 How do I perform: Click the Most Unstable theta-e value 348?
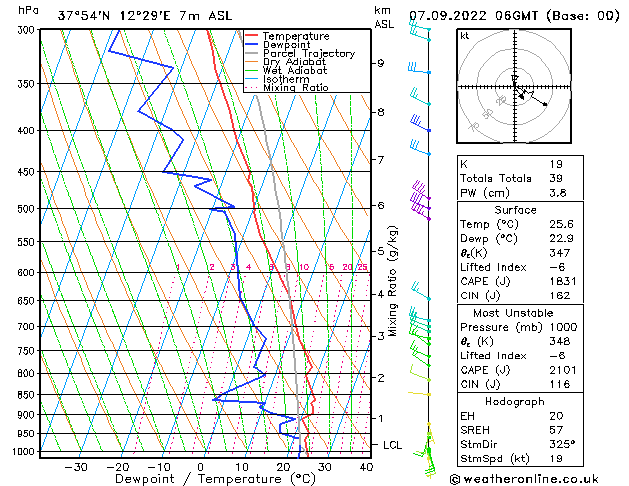coord(560,342)
